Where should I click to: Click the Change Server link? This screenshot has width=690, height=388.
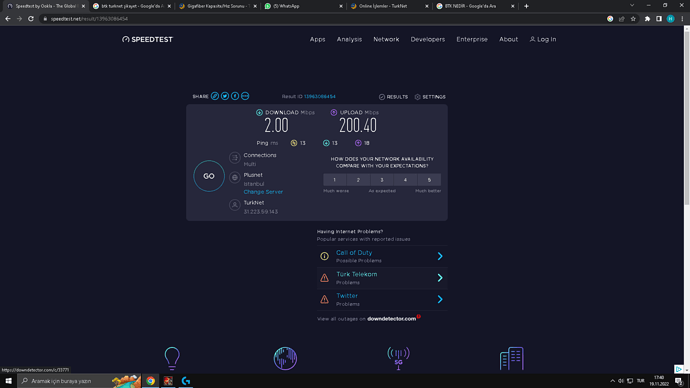pyautogui.click(x=263, y=192)
